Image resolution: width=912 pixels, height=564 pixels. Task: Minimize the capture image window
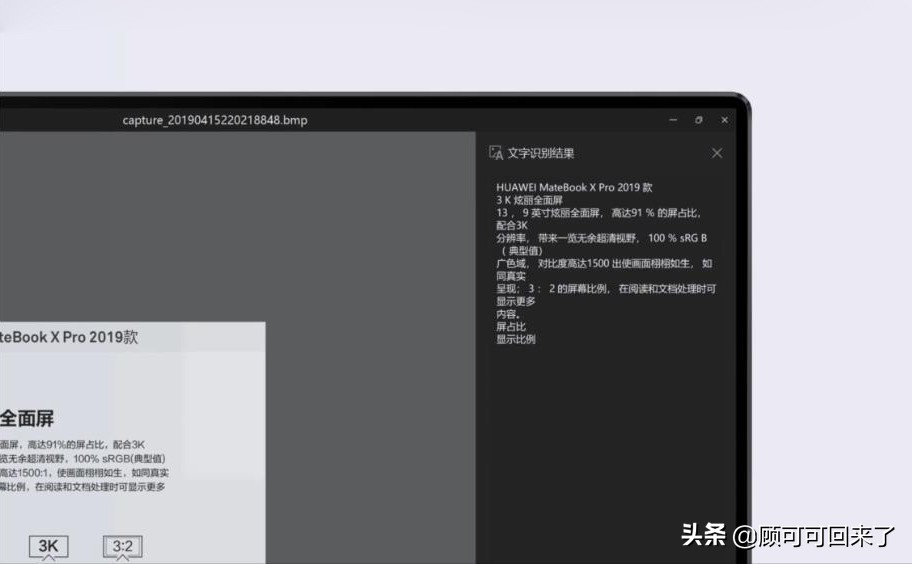tap(673, 120)
